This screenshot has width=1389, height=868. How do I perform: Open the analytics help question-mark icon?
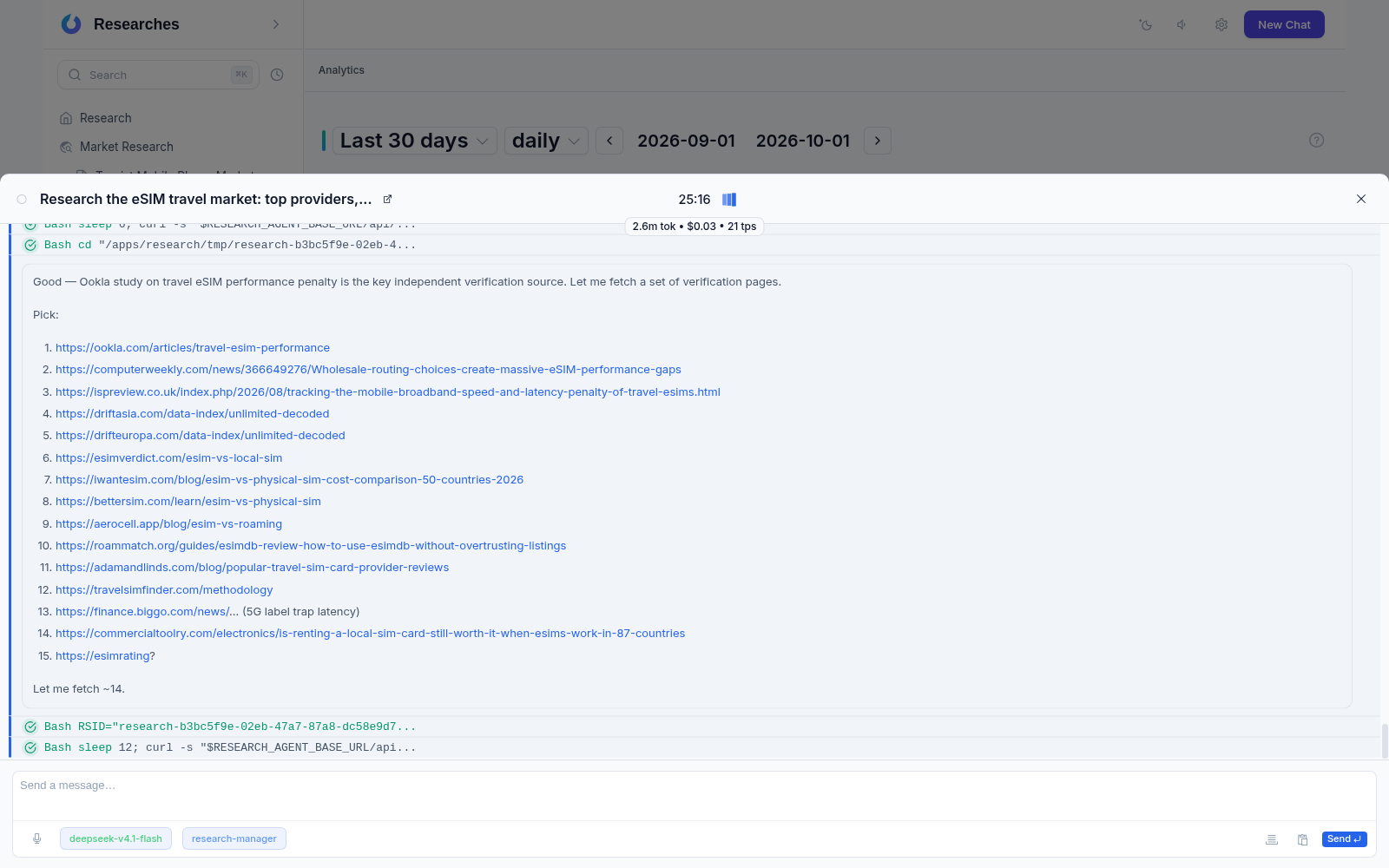pyautogui.click(x=1317, y=140)
